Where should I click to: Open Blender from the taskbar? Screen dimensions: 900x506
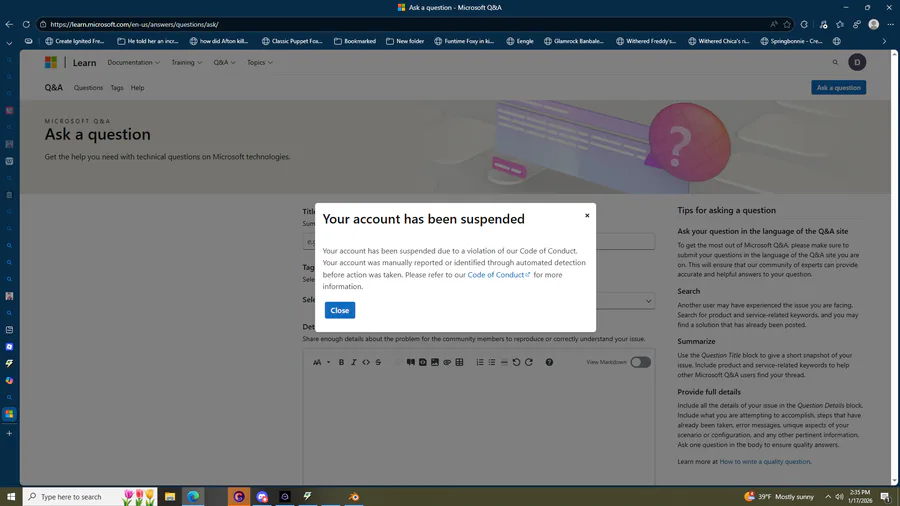(x=354, y=497)
